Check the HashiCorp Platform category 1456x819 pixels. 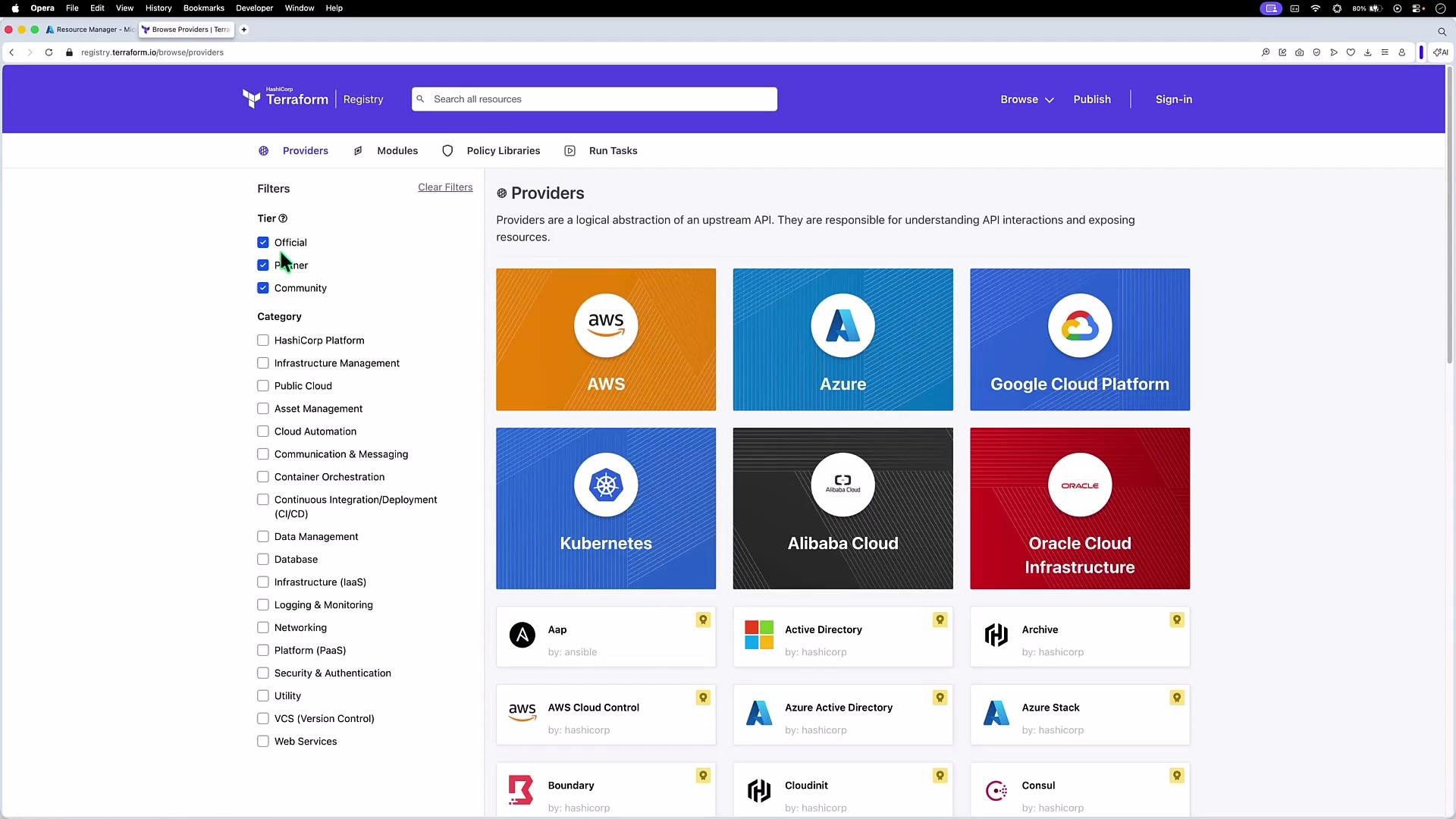[263, 340]
